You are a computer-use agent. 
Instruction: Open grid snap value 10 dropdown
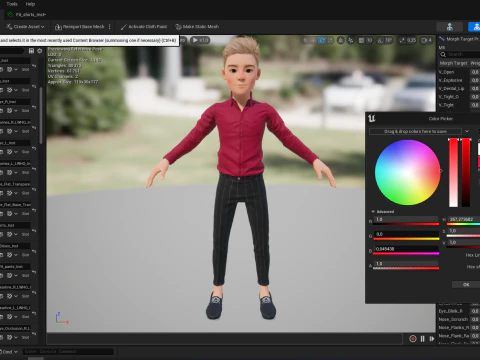(x=369, y=40)
